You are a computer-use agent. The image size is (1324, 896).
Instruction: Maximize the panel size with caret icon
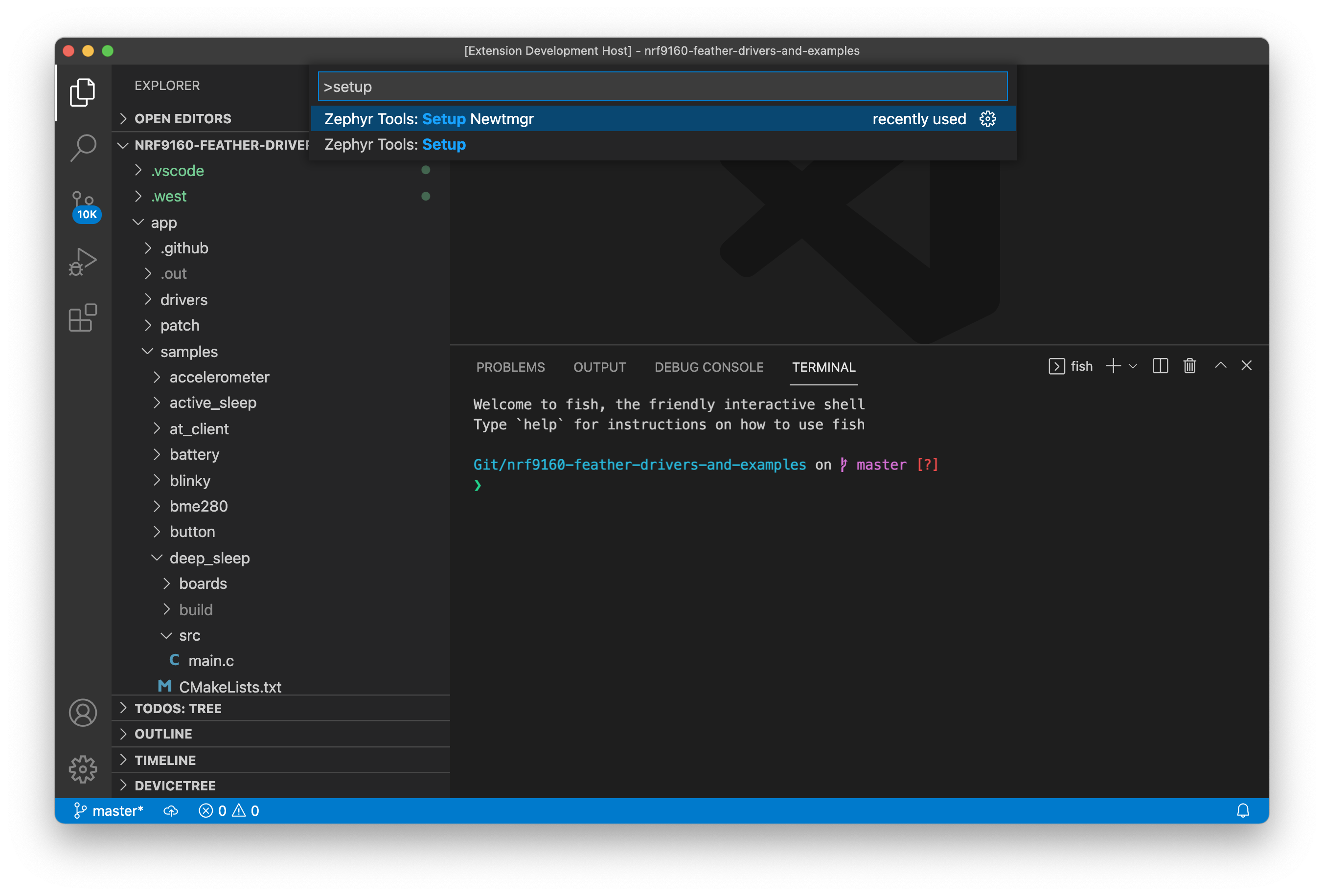coord(1220,366)
